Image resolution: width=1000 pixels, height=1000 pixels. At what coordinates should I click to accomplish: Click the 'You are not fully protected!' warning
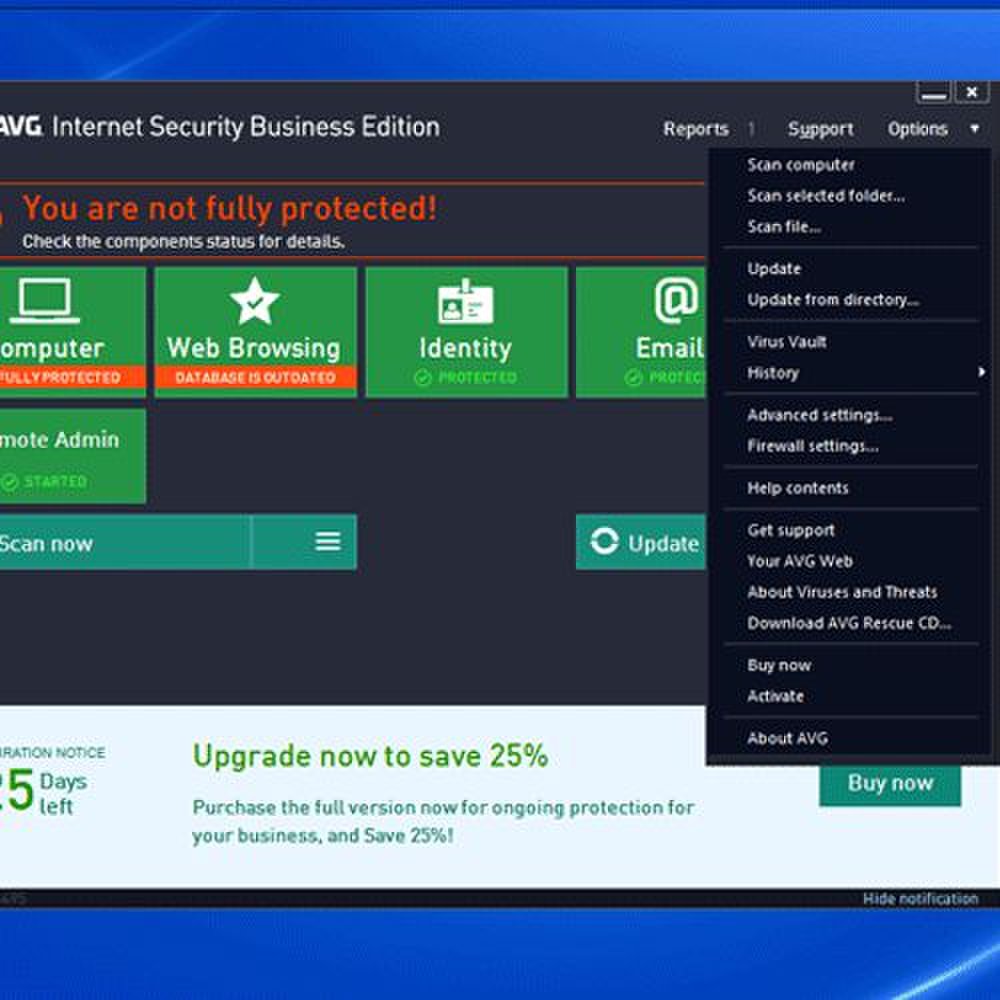point(230,209)
